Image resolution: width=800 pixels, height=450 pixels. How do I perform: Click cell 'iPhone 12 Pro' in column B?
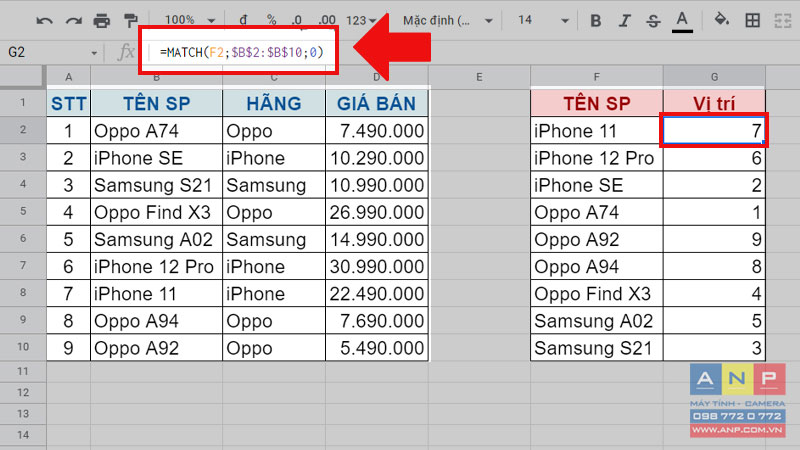click(x=157, y=266)
